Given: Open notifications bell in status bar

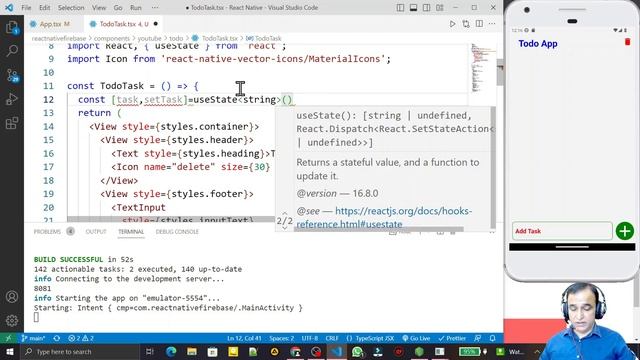Looking at the screenshot, I should 493,338.
